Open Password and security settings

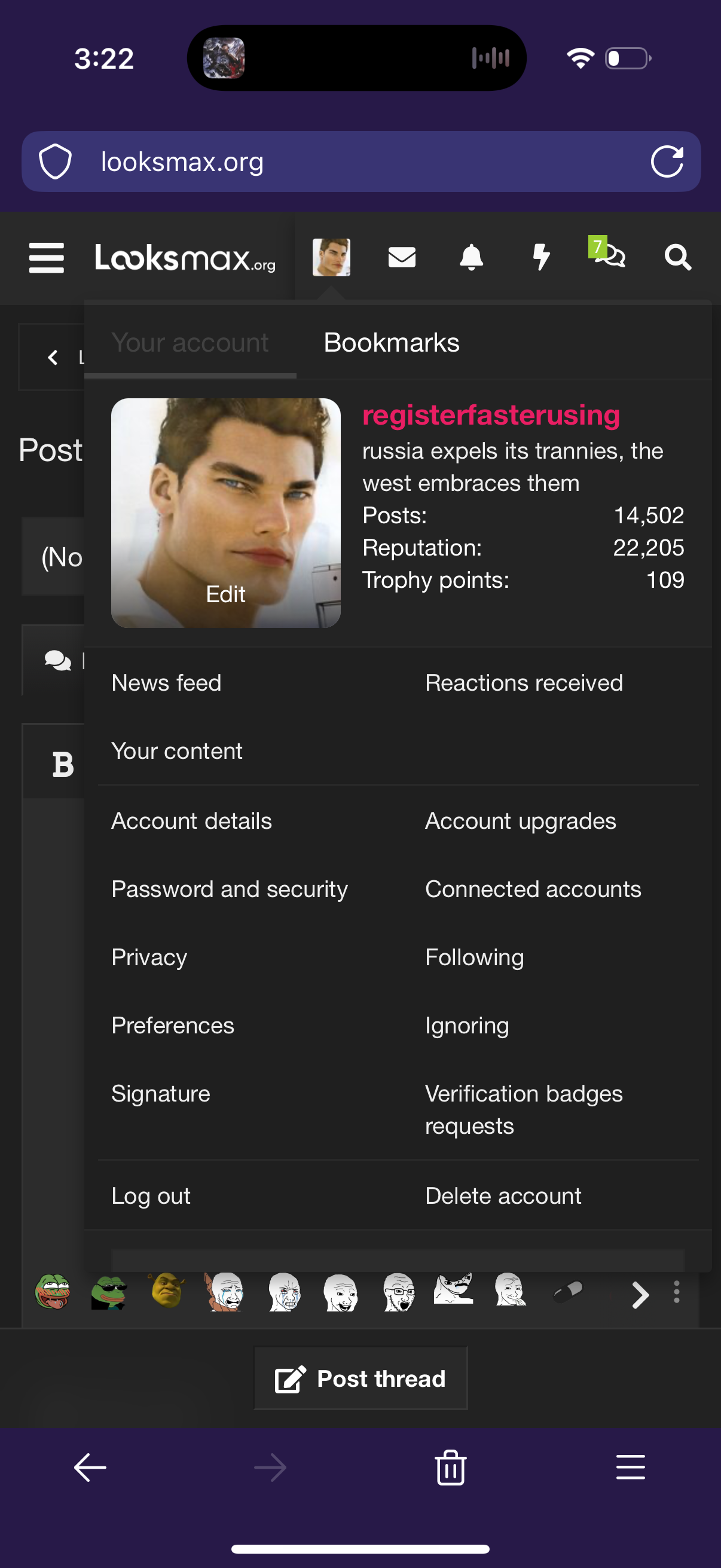click(230, 889)
